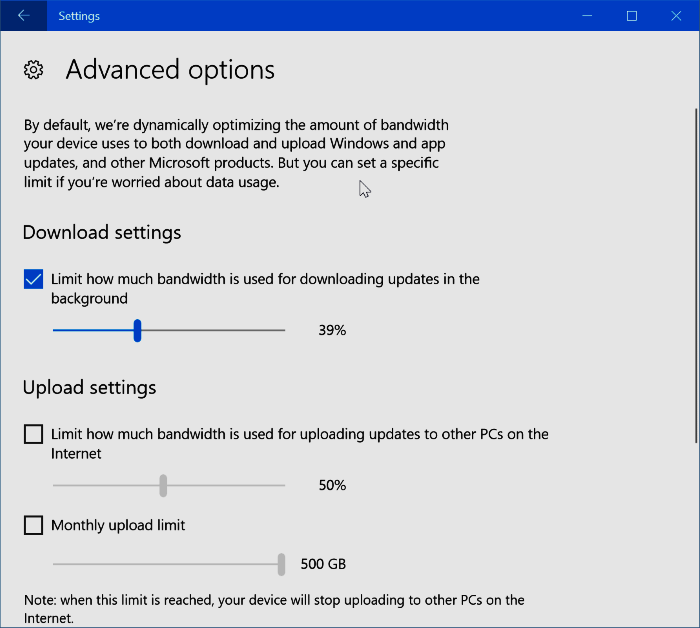Tick the Monthly upload limit checkbox
Viewport: 700px width, 628px height.
point(33,525)
